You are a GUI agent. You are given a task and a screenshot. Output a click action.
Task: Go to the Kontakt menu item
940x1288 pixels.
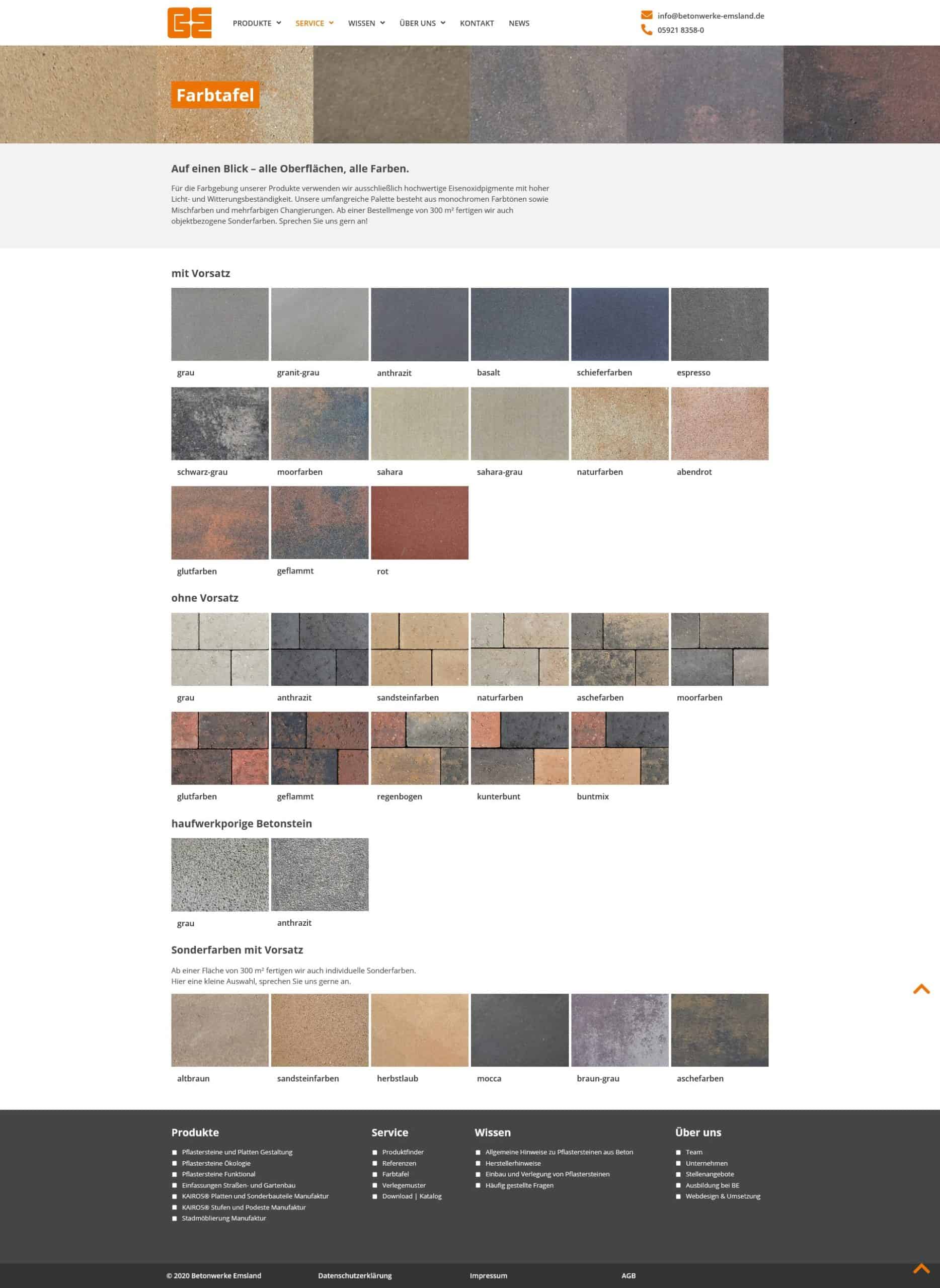point(477,23)
